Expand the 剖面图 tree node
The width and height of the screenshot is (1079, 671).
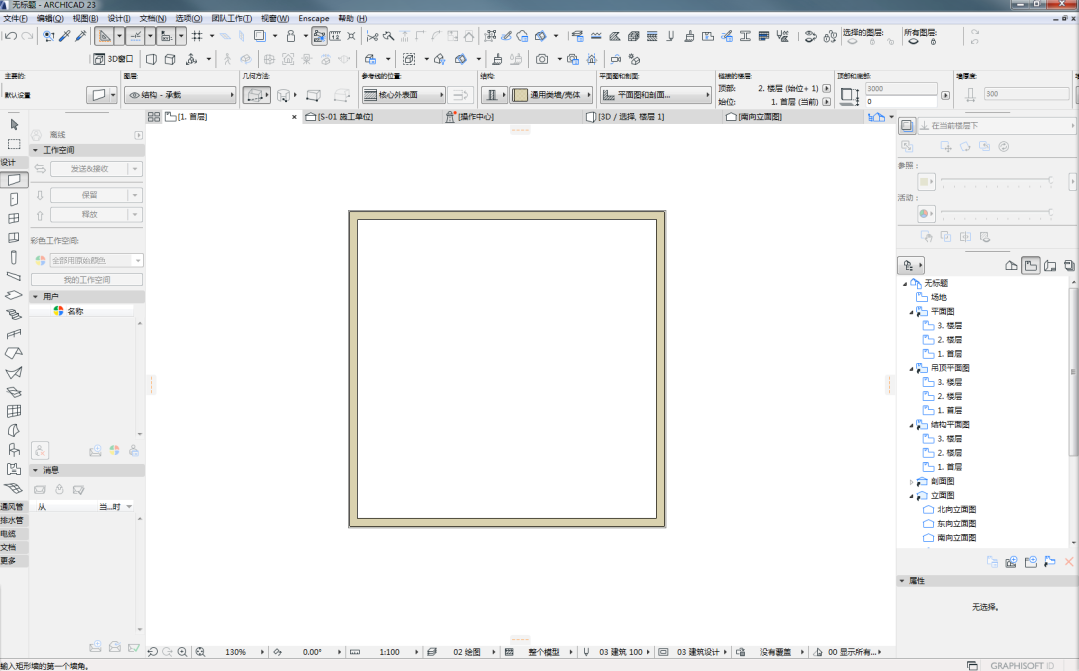tap(911, 482)
